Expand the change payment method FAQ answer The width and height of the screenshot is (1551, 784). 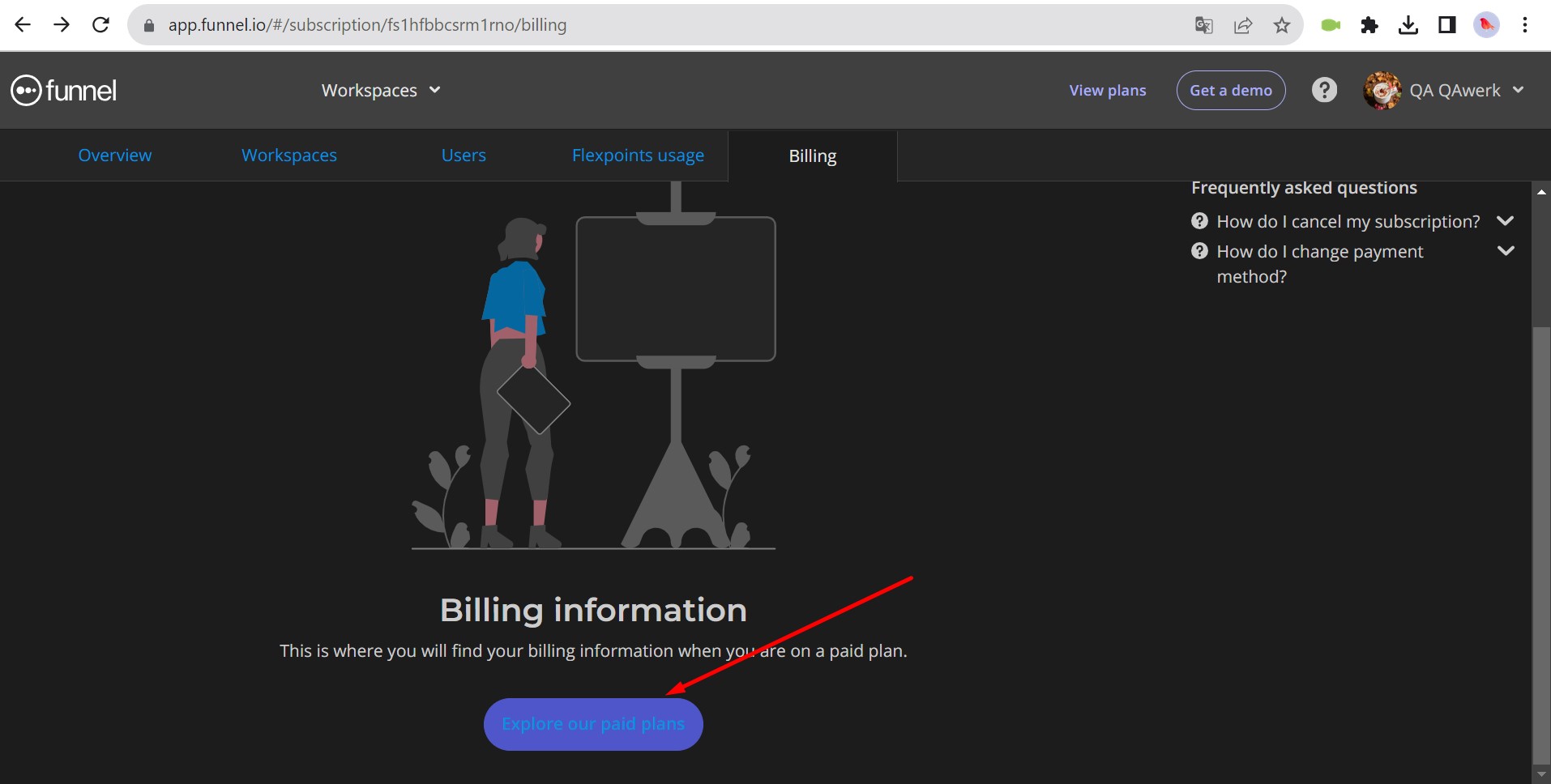pos(1506,251)
